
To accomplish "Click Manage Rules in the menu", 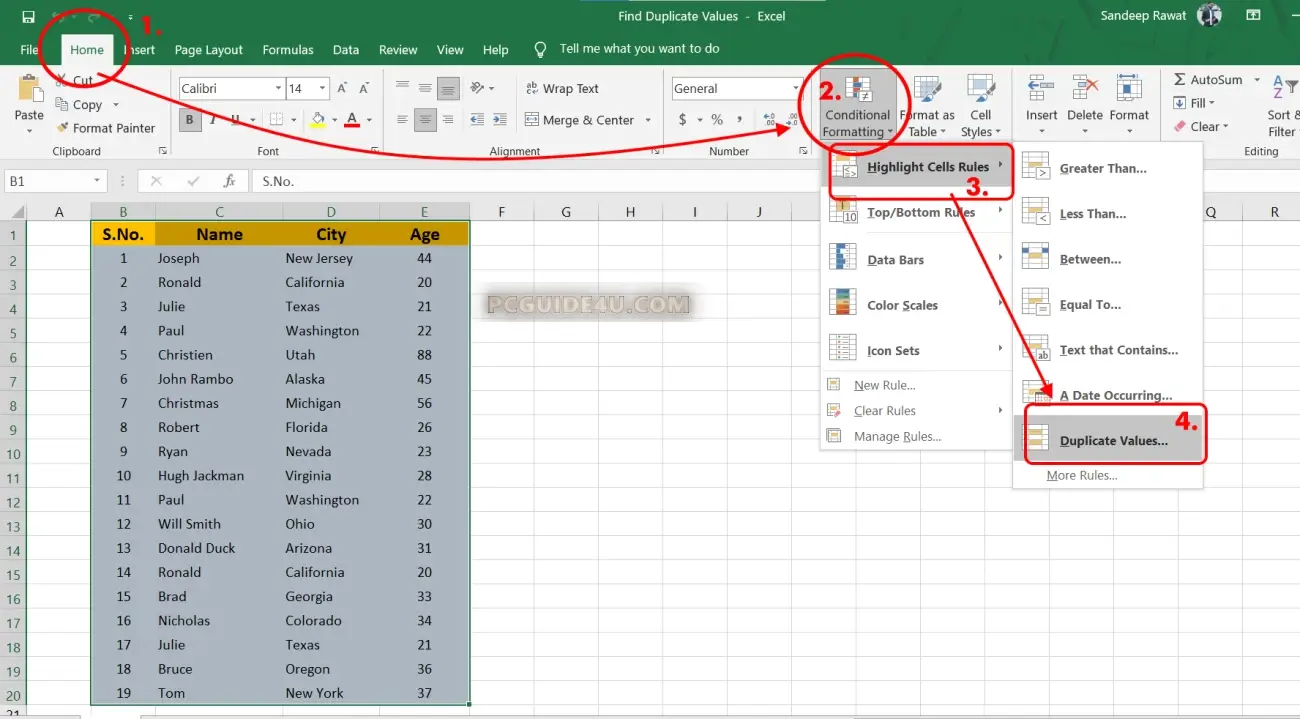I will [x=897, y=436].
